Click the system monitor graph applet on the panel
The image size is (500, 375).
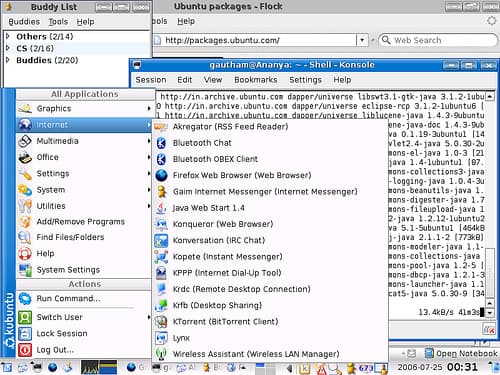[99, 367]
